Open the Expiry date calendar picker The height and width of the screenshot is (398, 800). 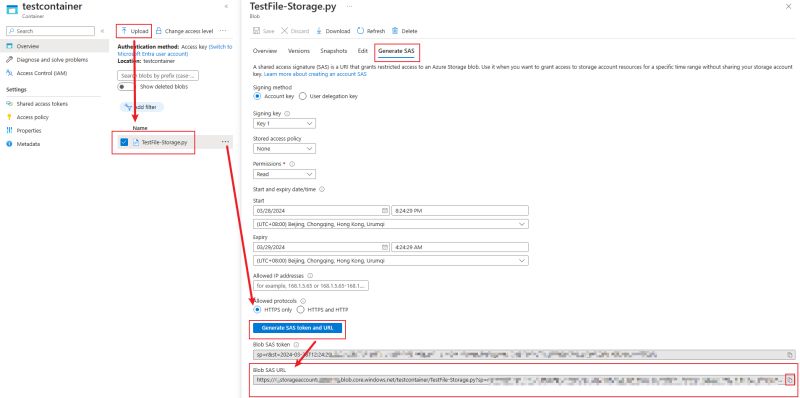(385, 247)
